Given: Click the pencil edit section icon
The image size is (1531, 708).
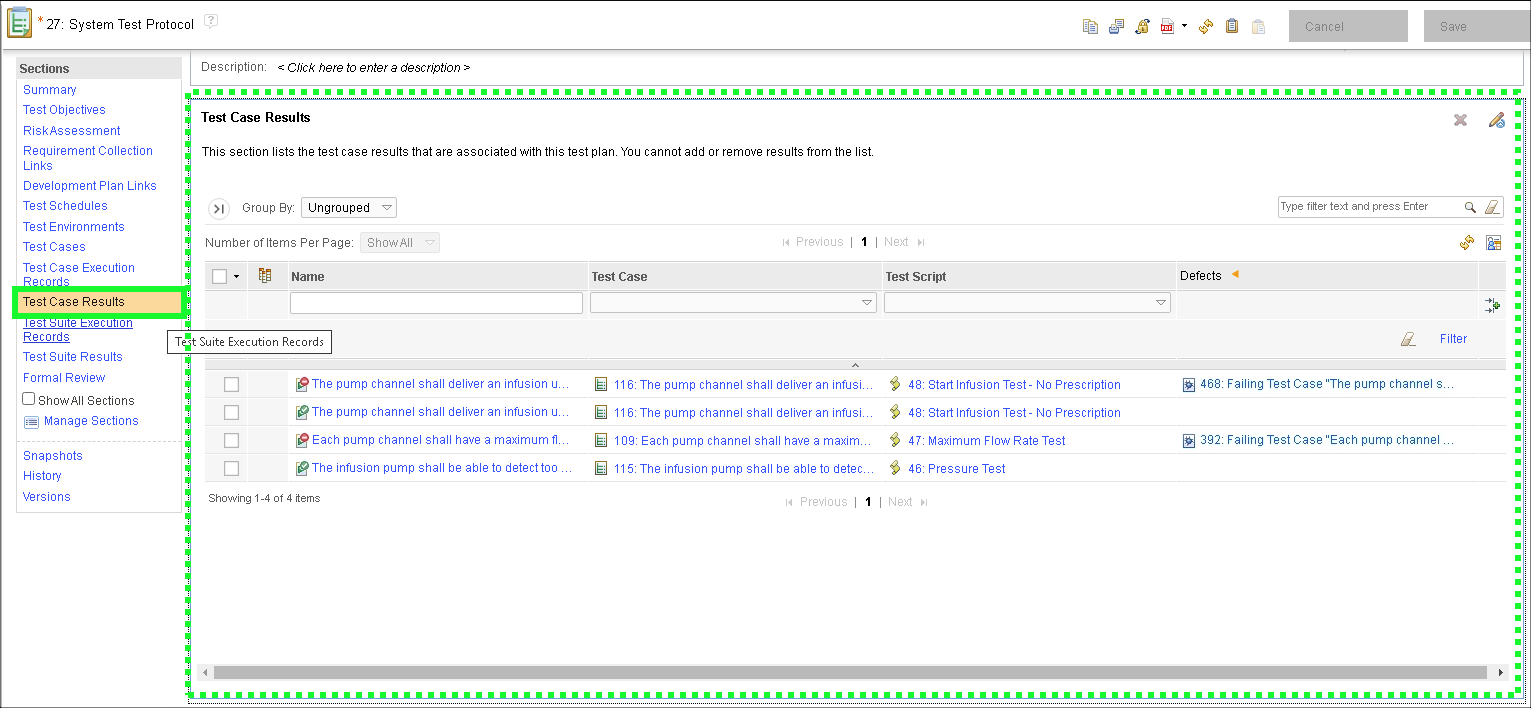Looking at the screenshot, I should click(x=1496, y=120).
